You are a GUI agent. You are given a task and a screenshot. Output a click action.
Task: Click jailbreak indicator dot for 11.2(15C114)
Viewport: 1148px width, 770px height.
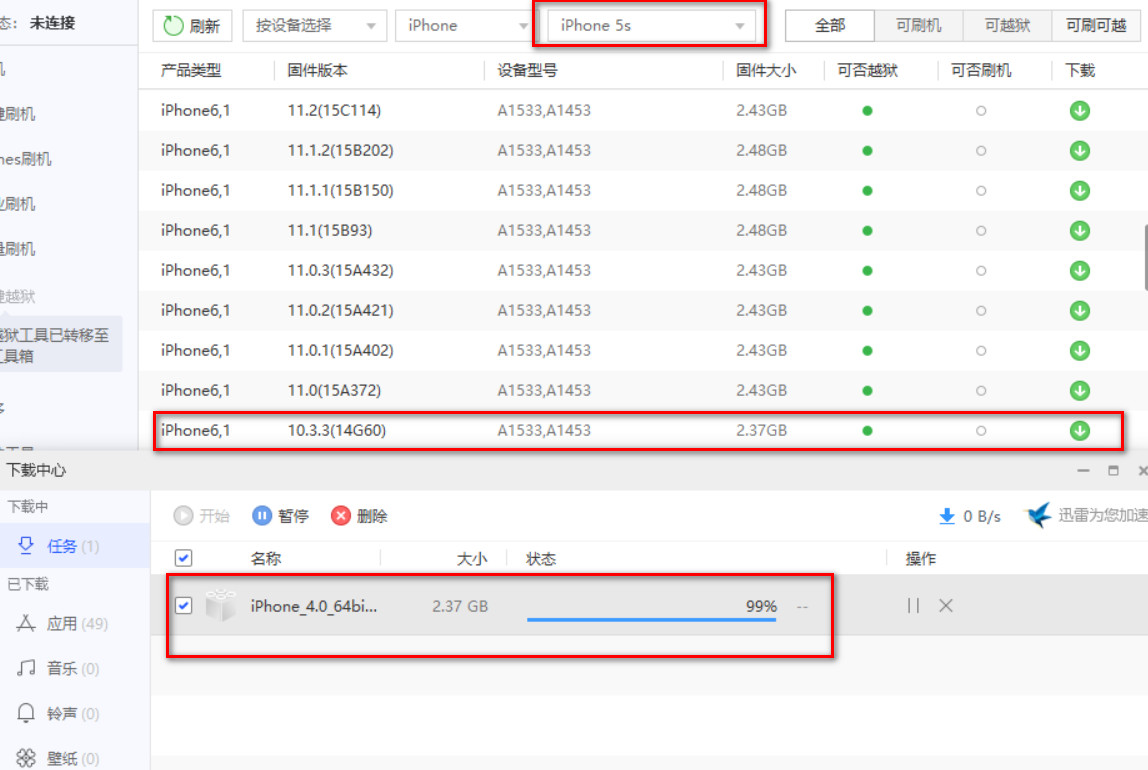click(x=867, y=111)
